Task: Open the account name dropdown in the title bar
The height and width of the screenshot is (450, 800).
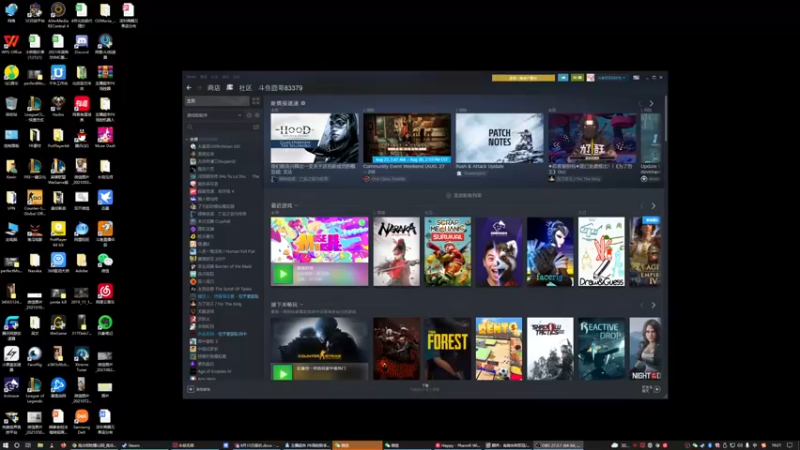Action: (x=612, y=78)
